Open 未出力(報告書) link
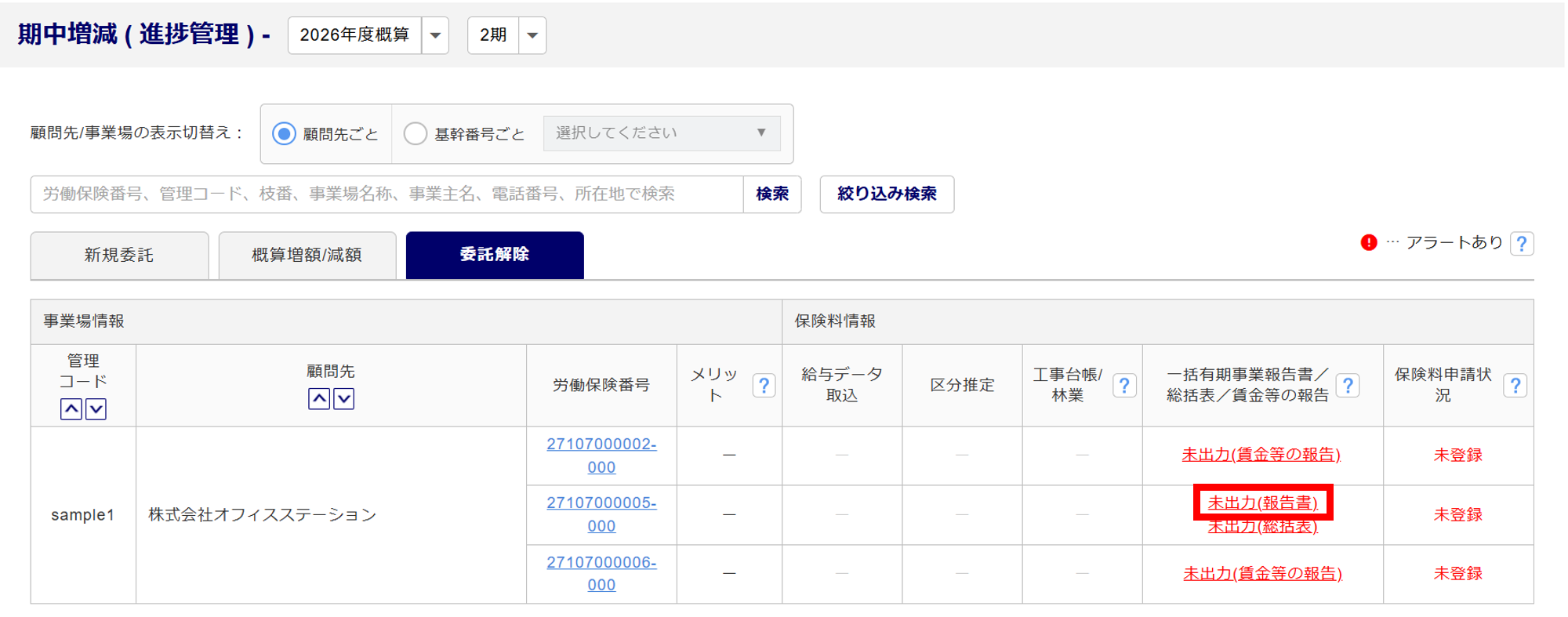 (x=1262, y=503)
